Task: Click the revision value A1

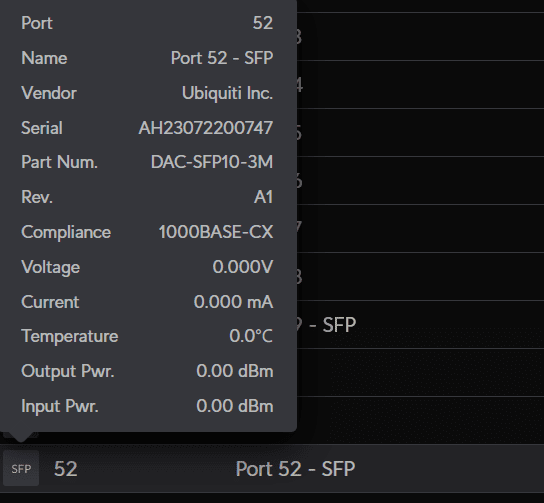Action: click(264, 197)
